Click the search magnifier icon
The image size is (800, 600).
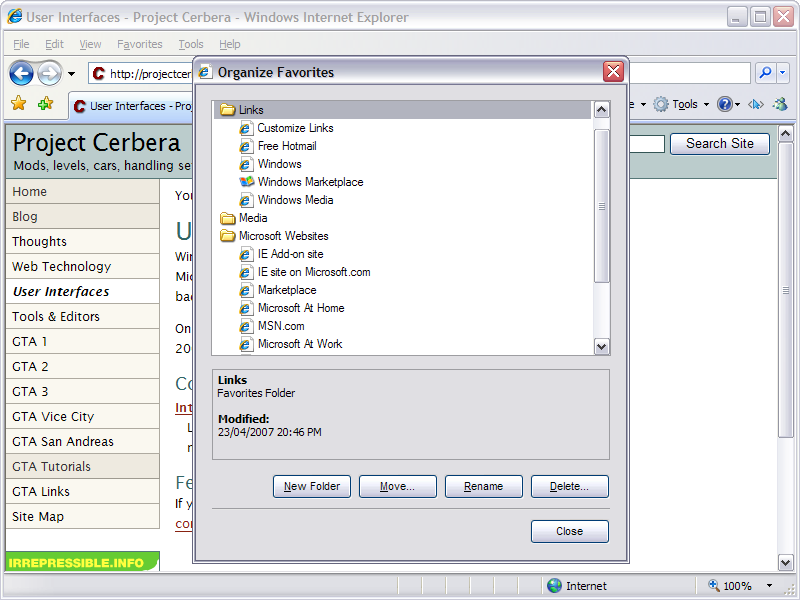click(765, 73)
